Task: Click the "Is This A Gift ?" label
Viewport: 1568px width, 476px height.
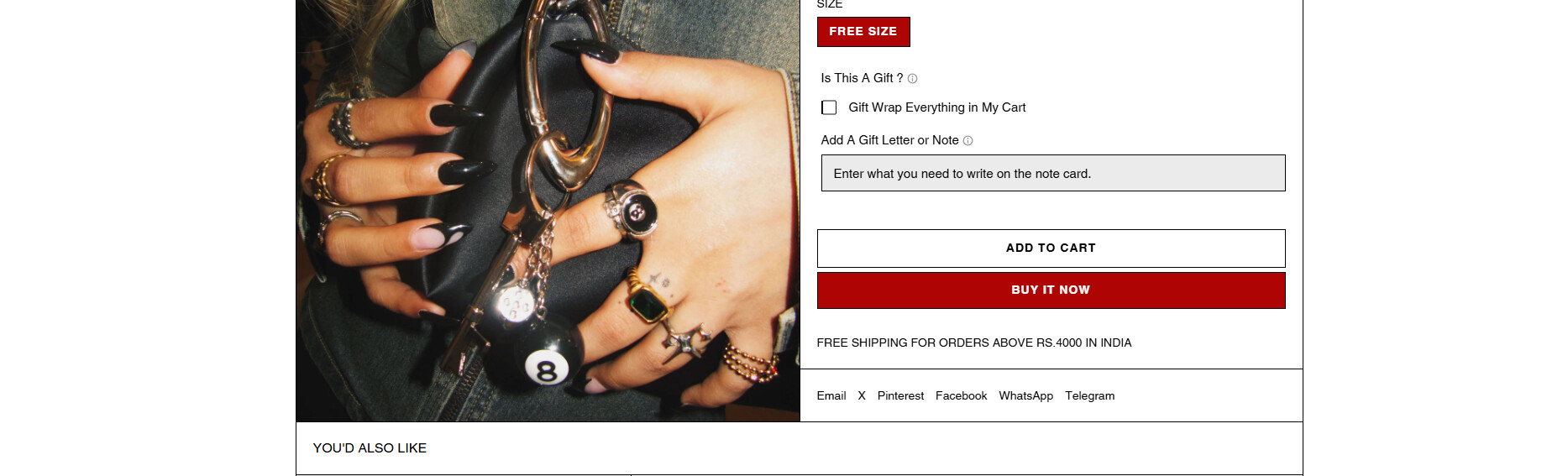Action: [862, 78]
